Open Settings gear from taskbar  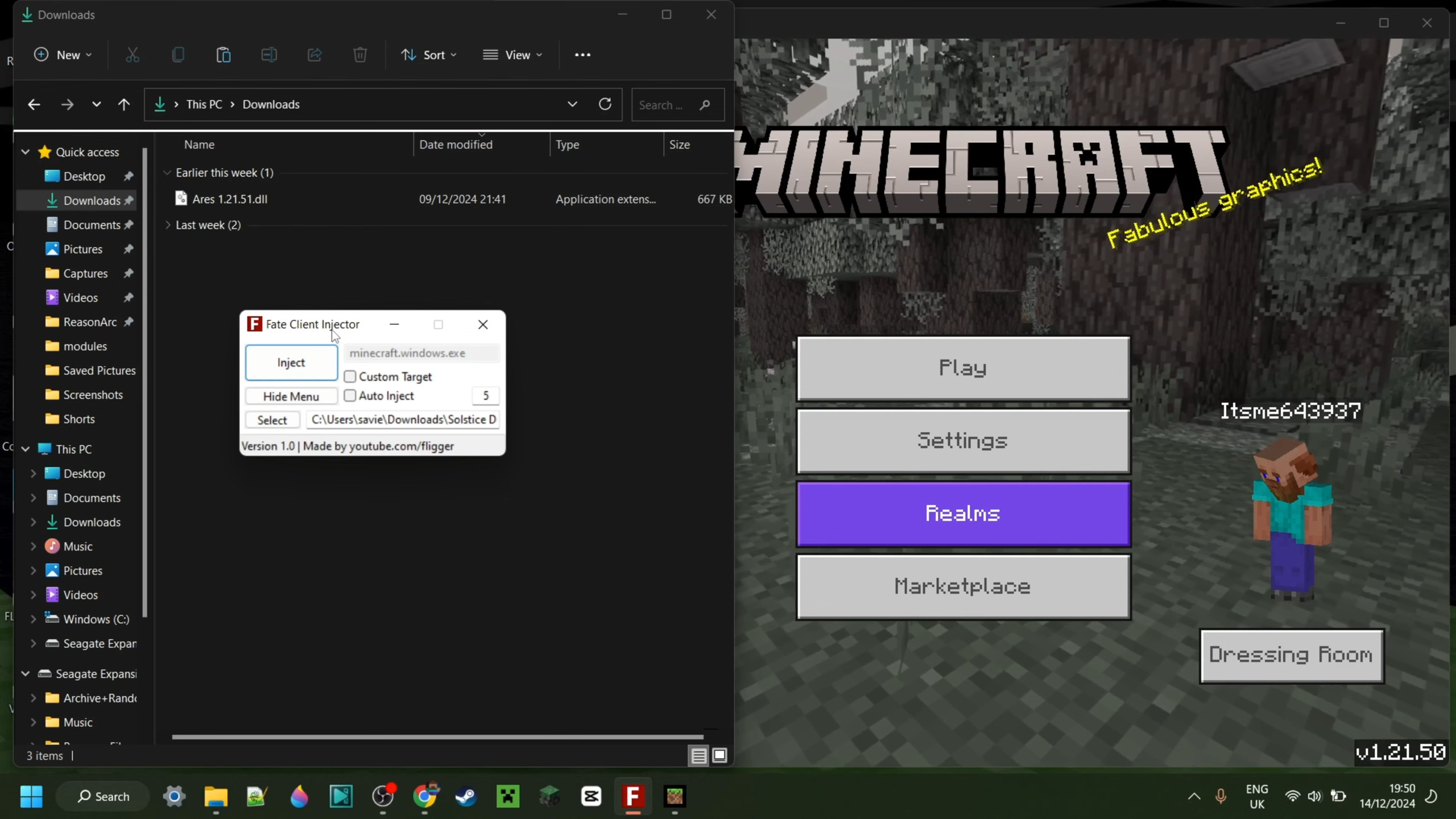click(x=175, y=796)
